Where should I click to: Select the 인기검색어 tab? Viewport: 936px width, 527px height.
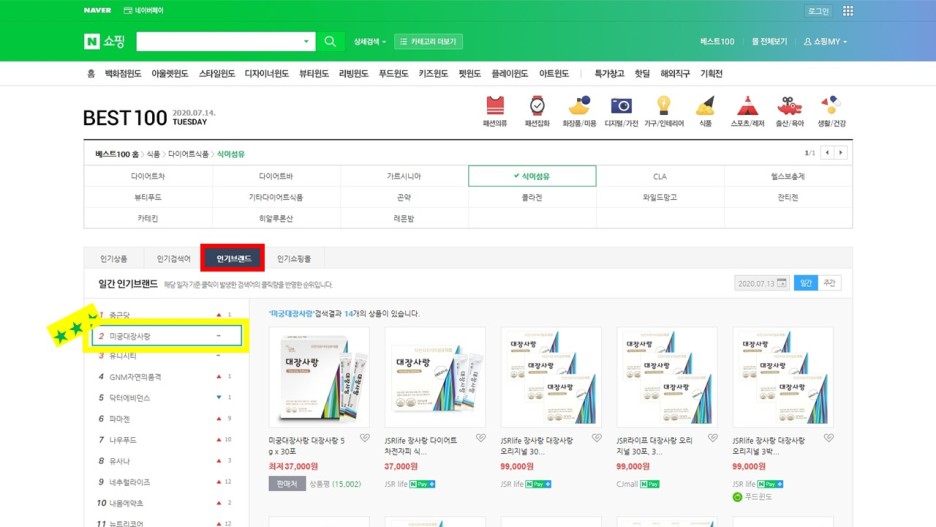173,258
